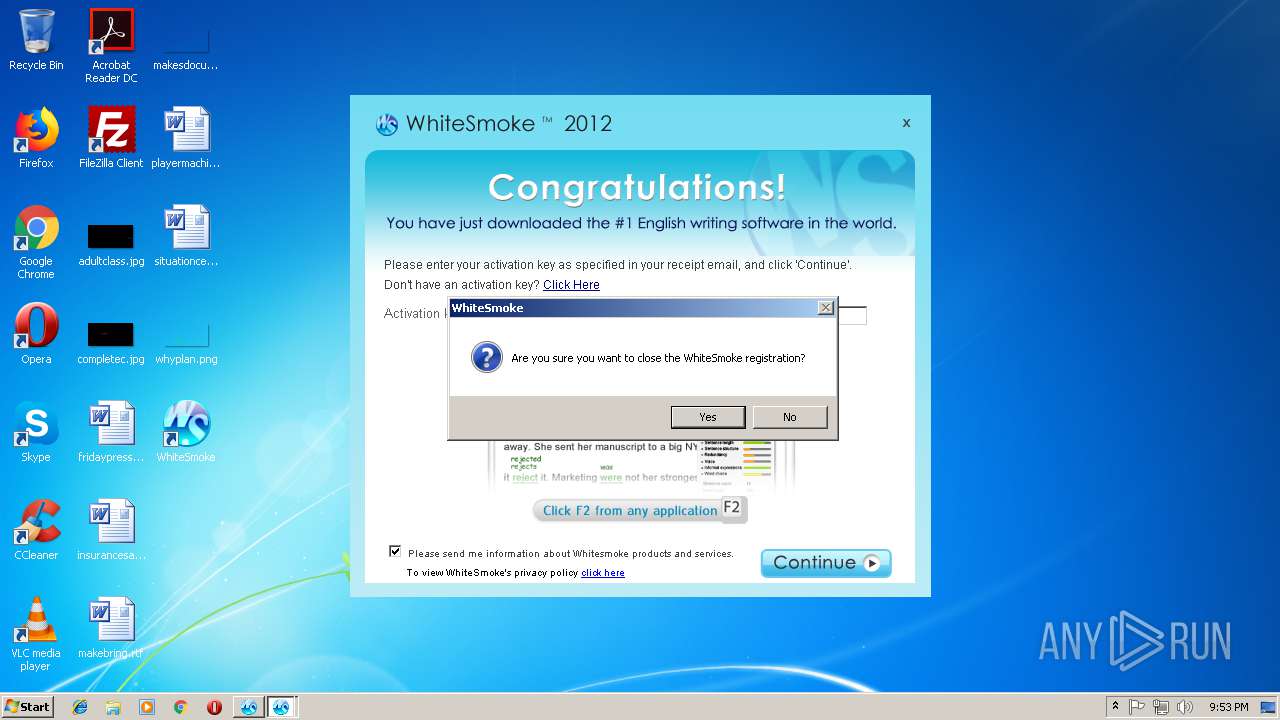Uncheck send me information about Whitesmoke products
The width and height of the screenshot is (1280, 720).
click(x=395, y=551)
